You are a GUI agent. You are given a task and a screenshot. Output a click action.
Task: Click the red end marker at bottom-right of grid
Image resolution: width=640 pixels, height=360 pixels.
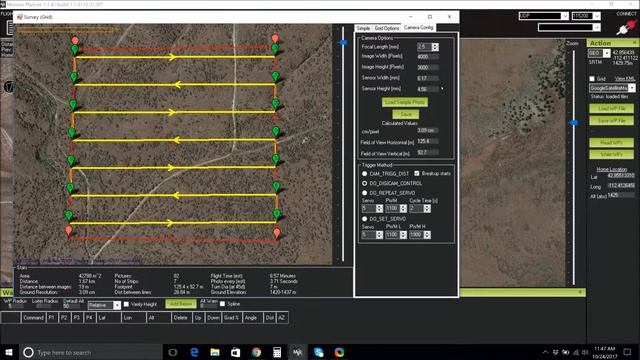coord(277,233)
